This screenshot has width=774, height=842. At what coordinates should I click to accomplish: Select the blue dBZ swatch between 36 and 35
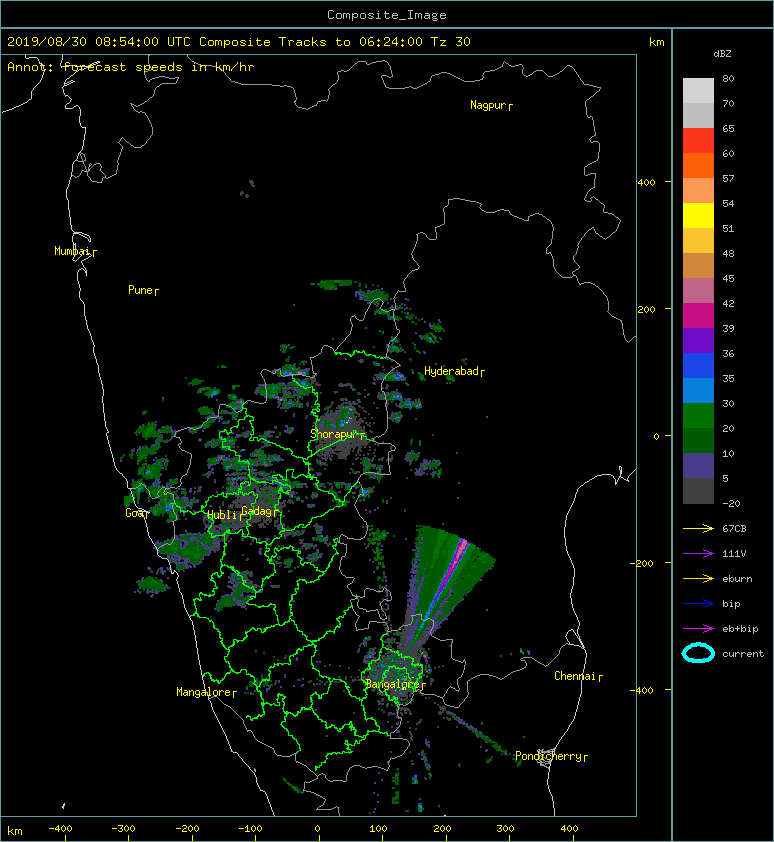click(698, 365)
